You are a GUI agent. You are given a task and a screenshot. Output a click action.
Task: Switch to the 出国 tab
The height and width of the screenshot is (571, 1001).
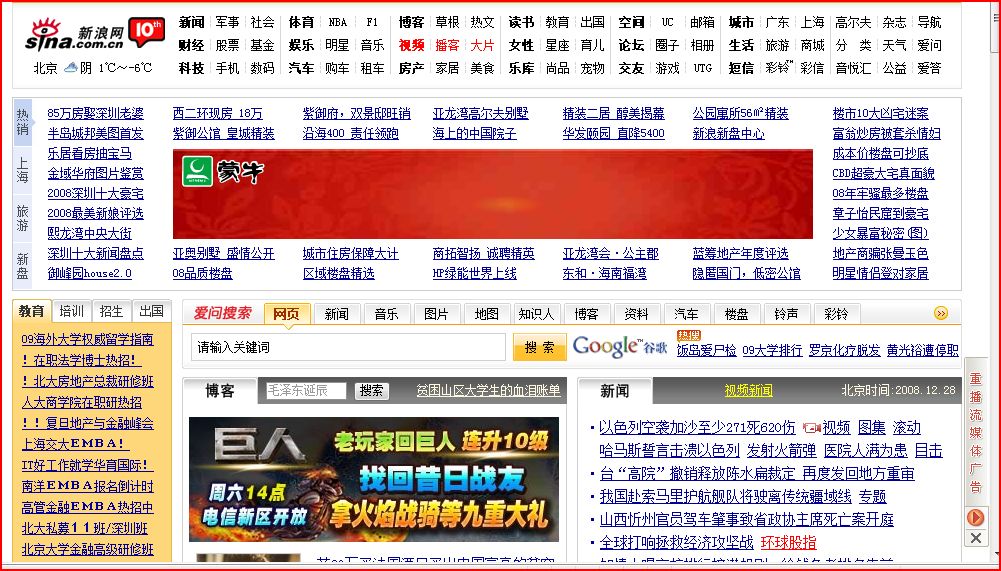[151, 311]
